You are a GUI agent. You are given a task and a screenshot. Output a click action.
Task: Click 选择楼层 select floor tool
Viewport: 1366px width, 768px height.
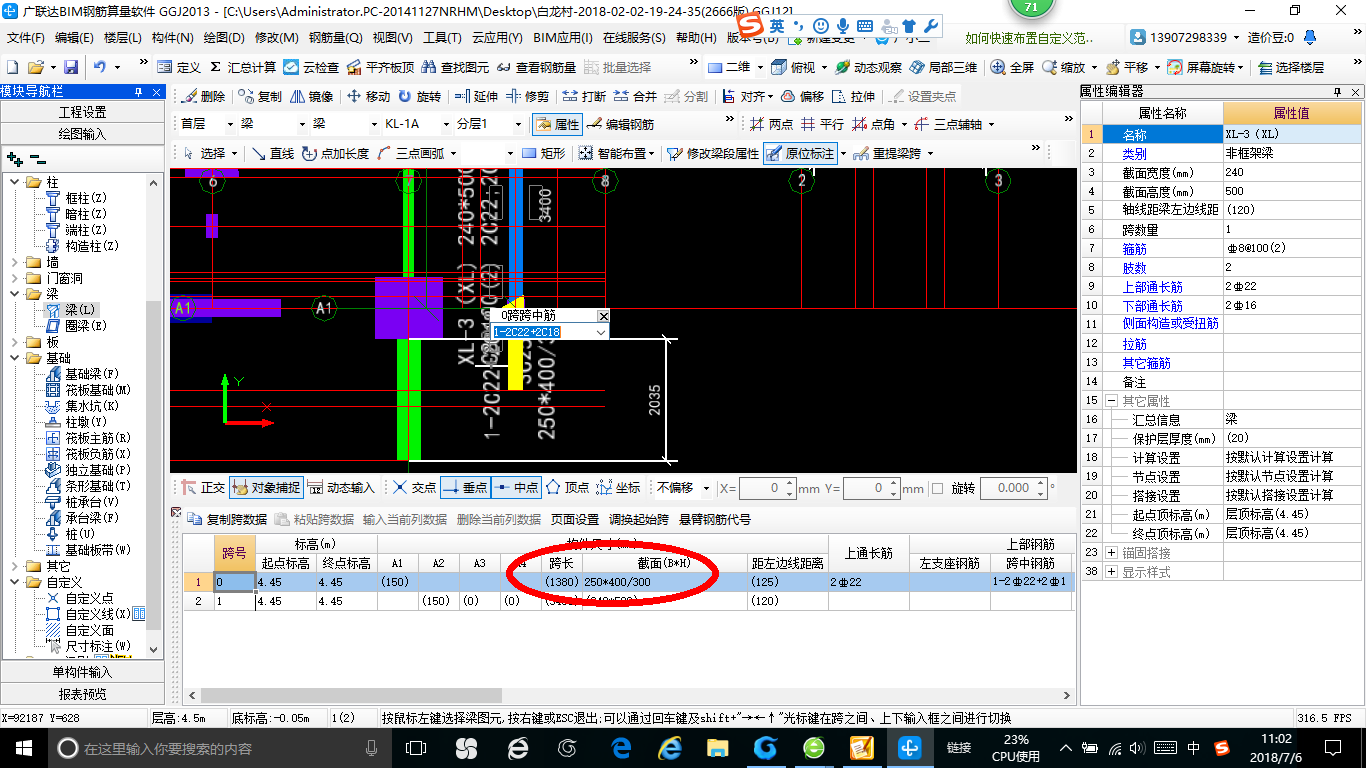point(1291,67)
